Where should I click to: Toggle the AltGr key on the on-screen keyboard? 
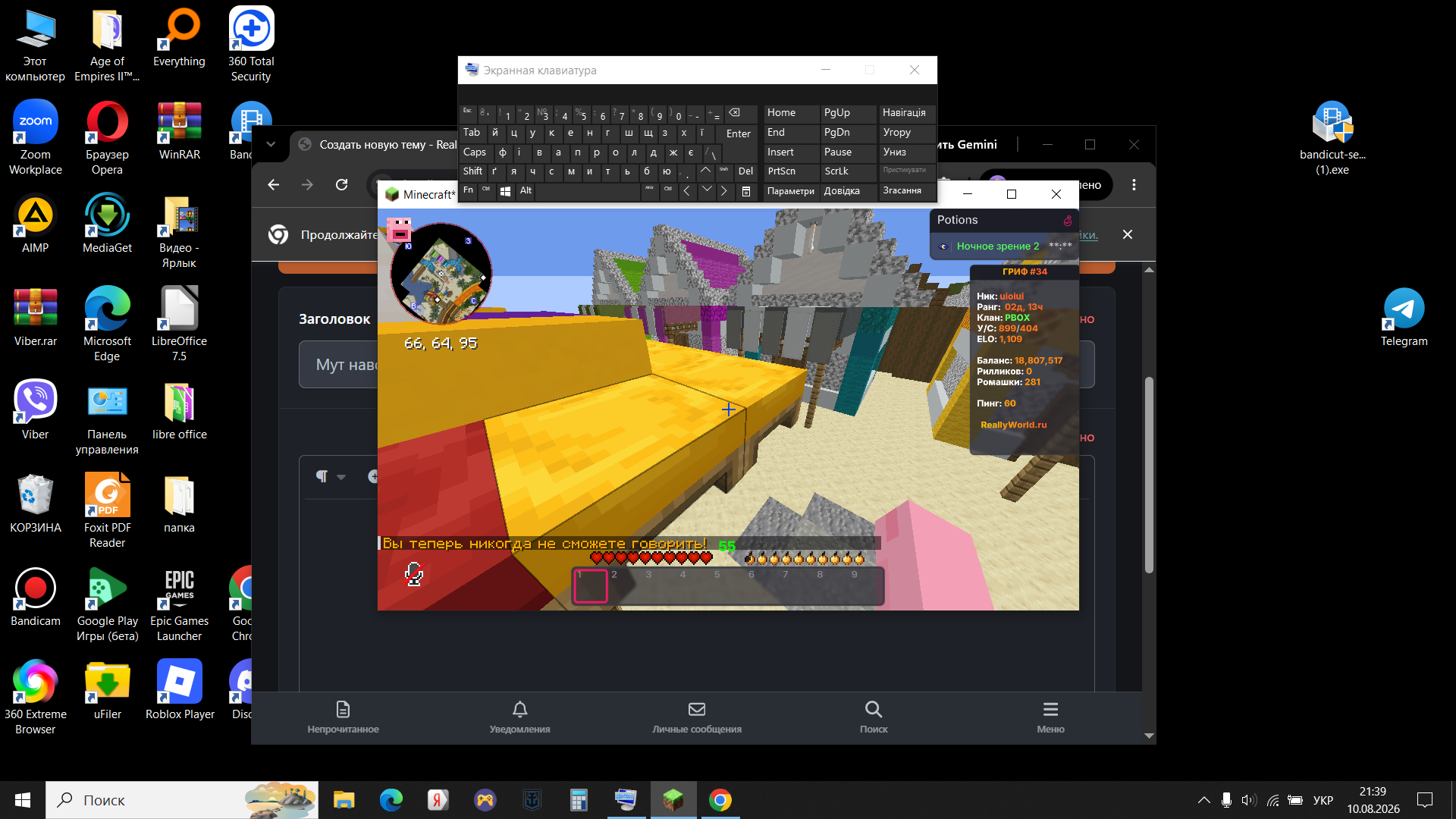point(649,190)
